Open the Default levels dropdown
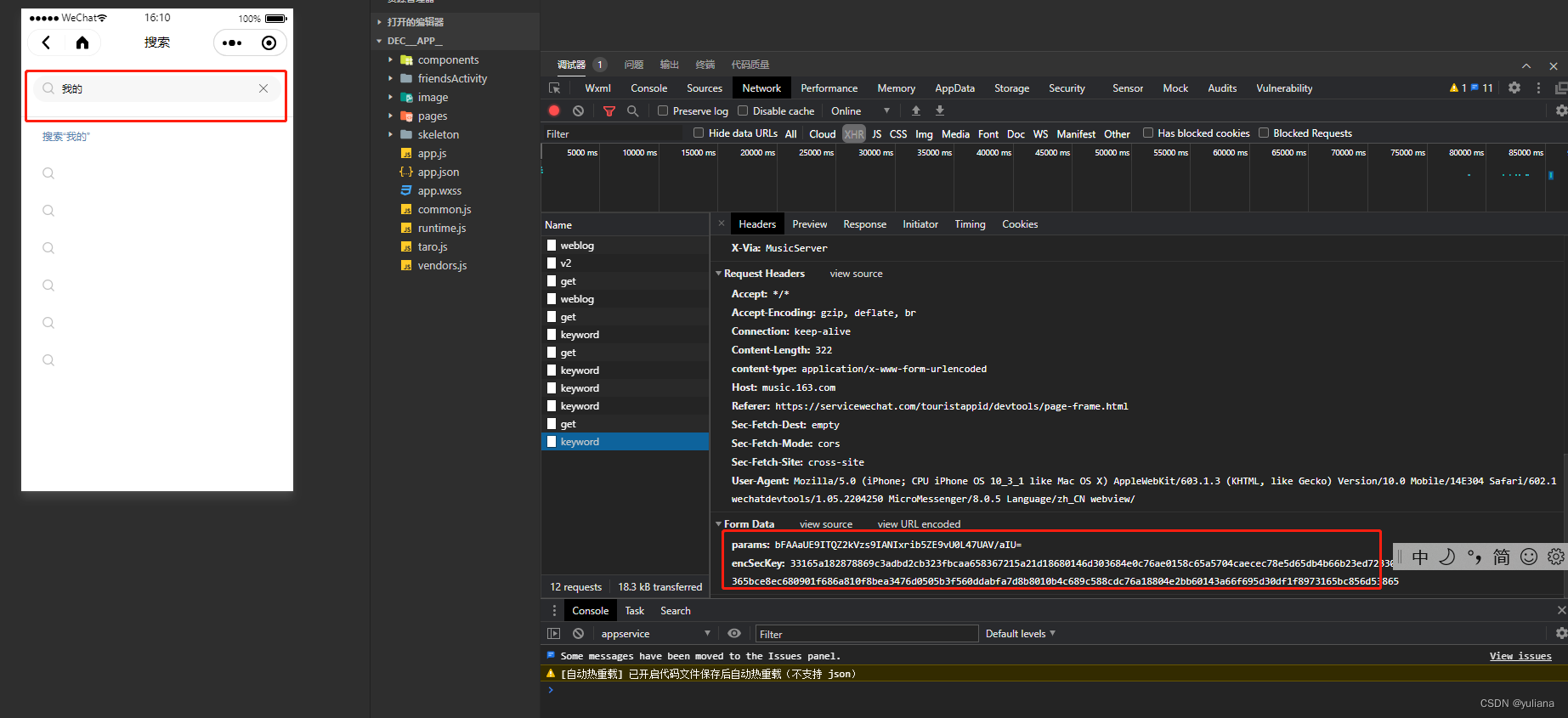 coord(1020,633)
